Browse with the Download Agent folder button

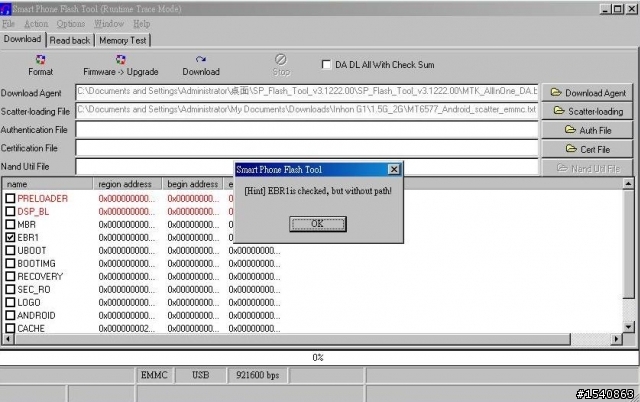[x=587, y=93]
